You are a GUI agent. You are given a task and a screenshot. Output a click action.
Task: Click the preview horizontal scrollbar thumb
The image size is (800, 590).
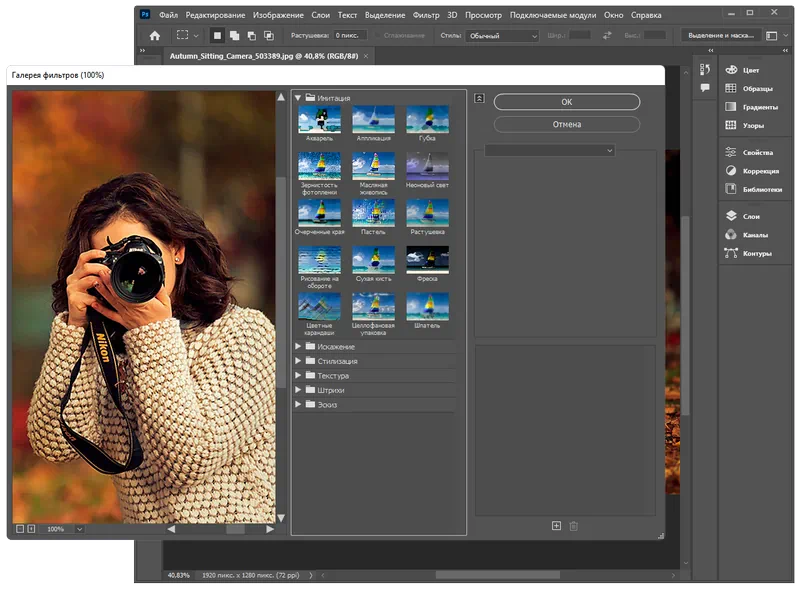[236, 529]
